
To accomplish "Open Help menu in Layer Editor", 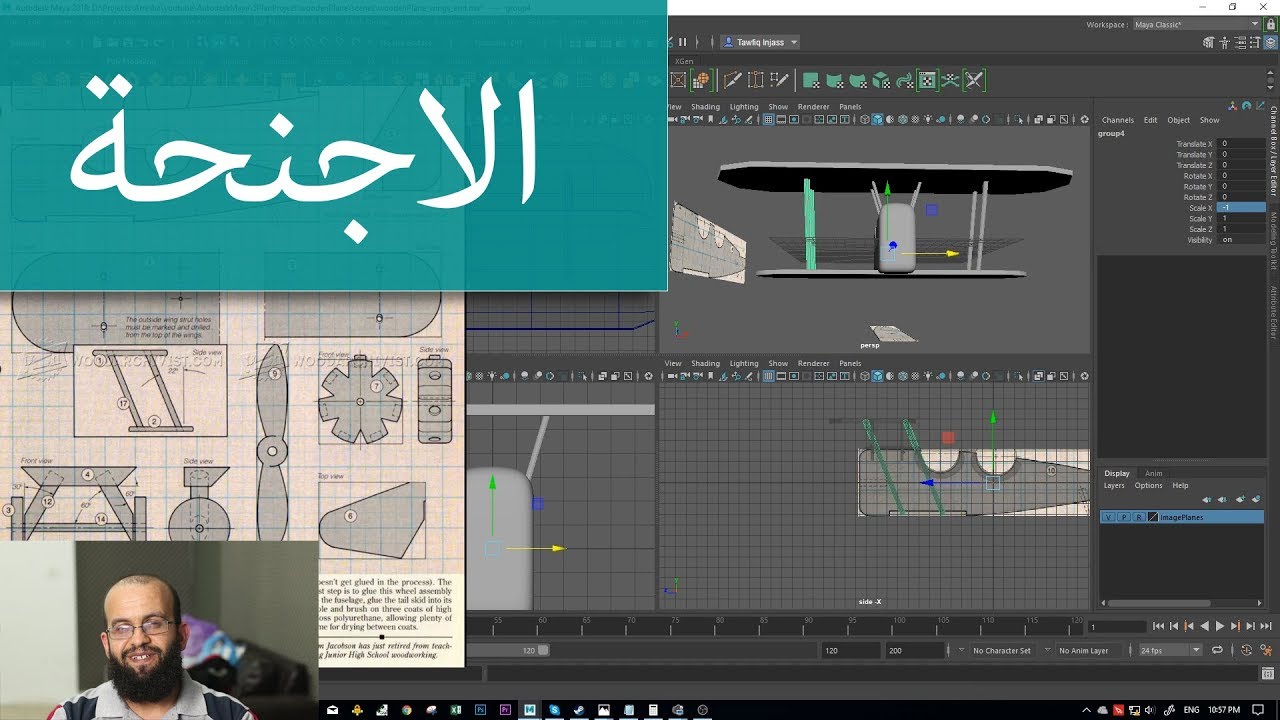I will (x=1180, y=486).
